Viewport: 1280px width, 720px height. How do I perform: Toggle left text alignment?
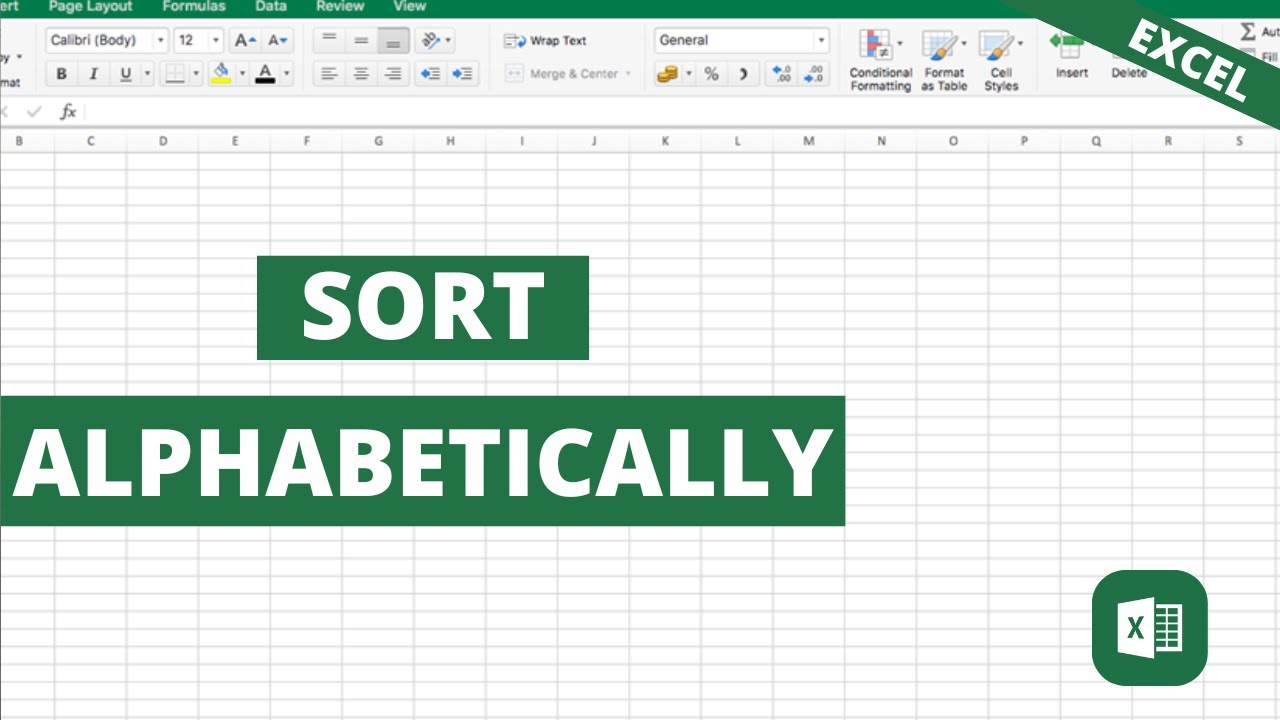(329, 74)
